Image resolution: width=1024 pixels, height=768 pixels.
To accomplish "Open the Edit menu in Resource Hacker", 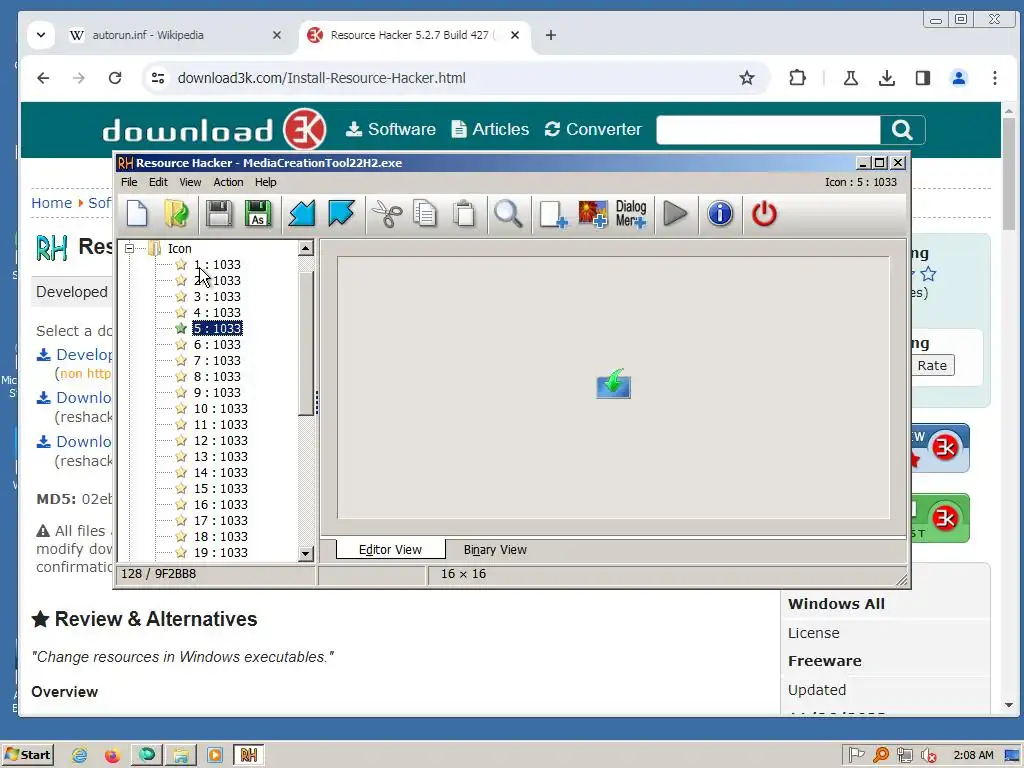I will [158, 182].
